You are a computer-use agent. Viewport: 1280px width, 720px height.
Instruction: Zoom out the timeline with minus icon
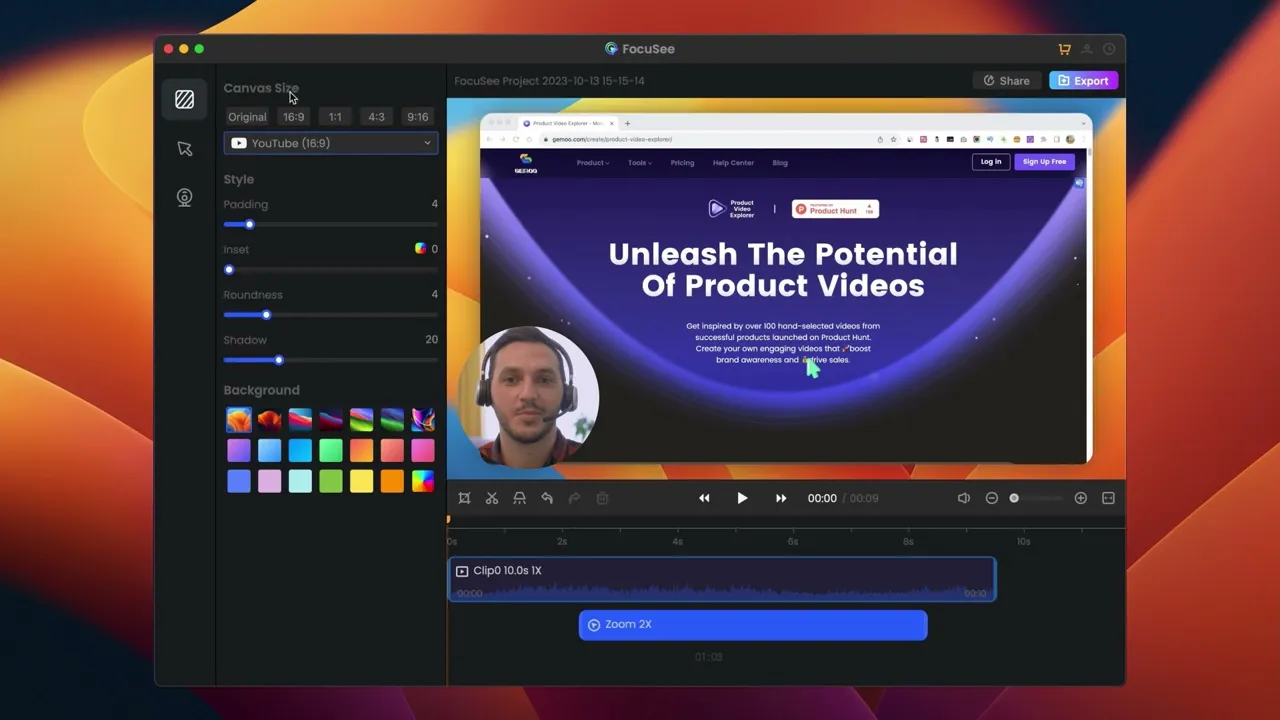[991, 498]
